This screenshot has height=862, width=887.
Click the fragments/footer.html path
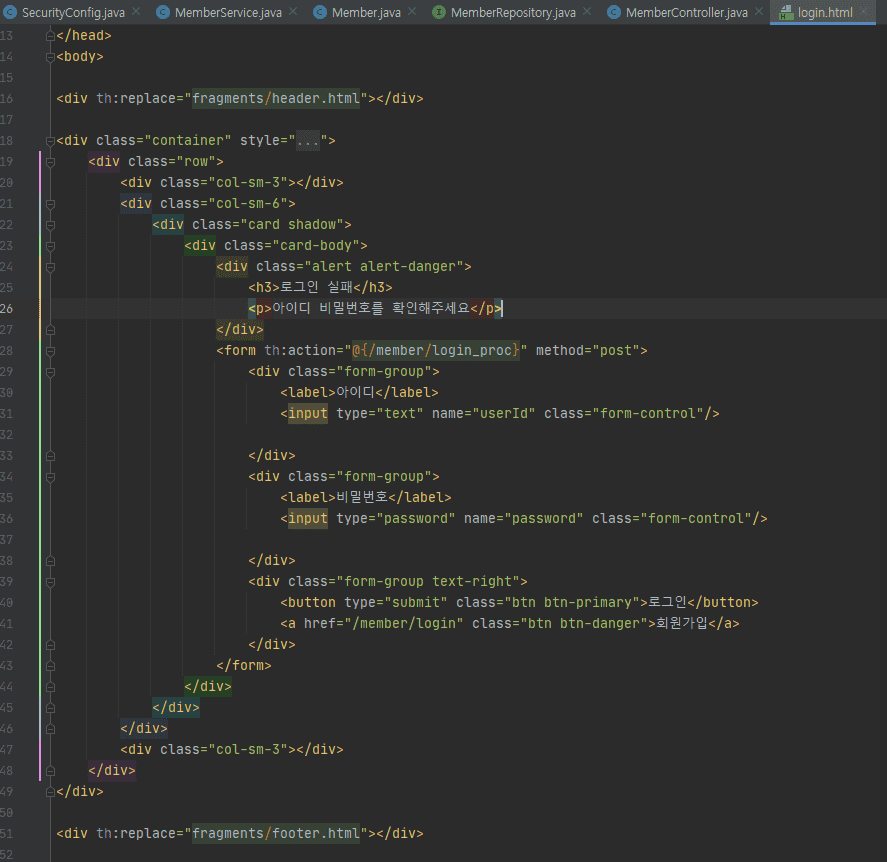[x=276, y=833]
